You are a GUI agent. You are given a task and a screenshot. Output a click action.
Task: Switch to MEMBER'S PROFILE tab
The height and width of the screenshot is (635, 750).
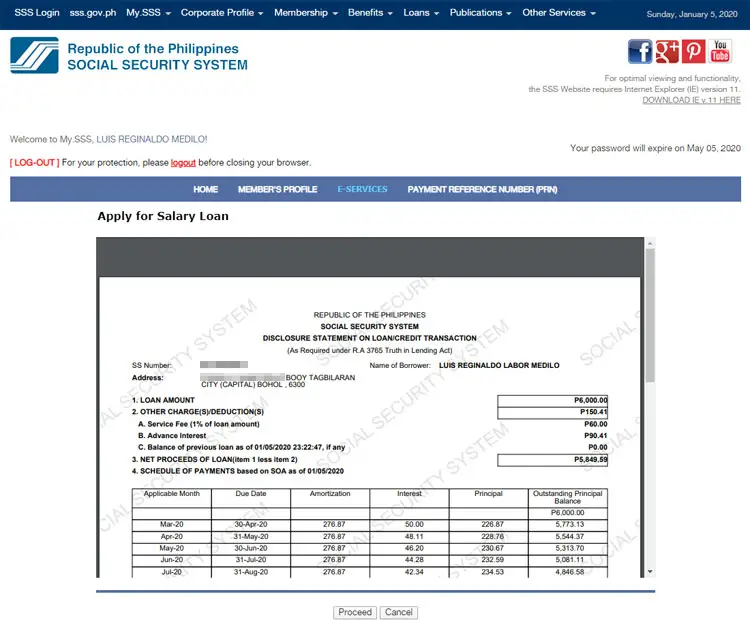click(x=277, y=189)
